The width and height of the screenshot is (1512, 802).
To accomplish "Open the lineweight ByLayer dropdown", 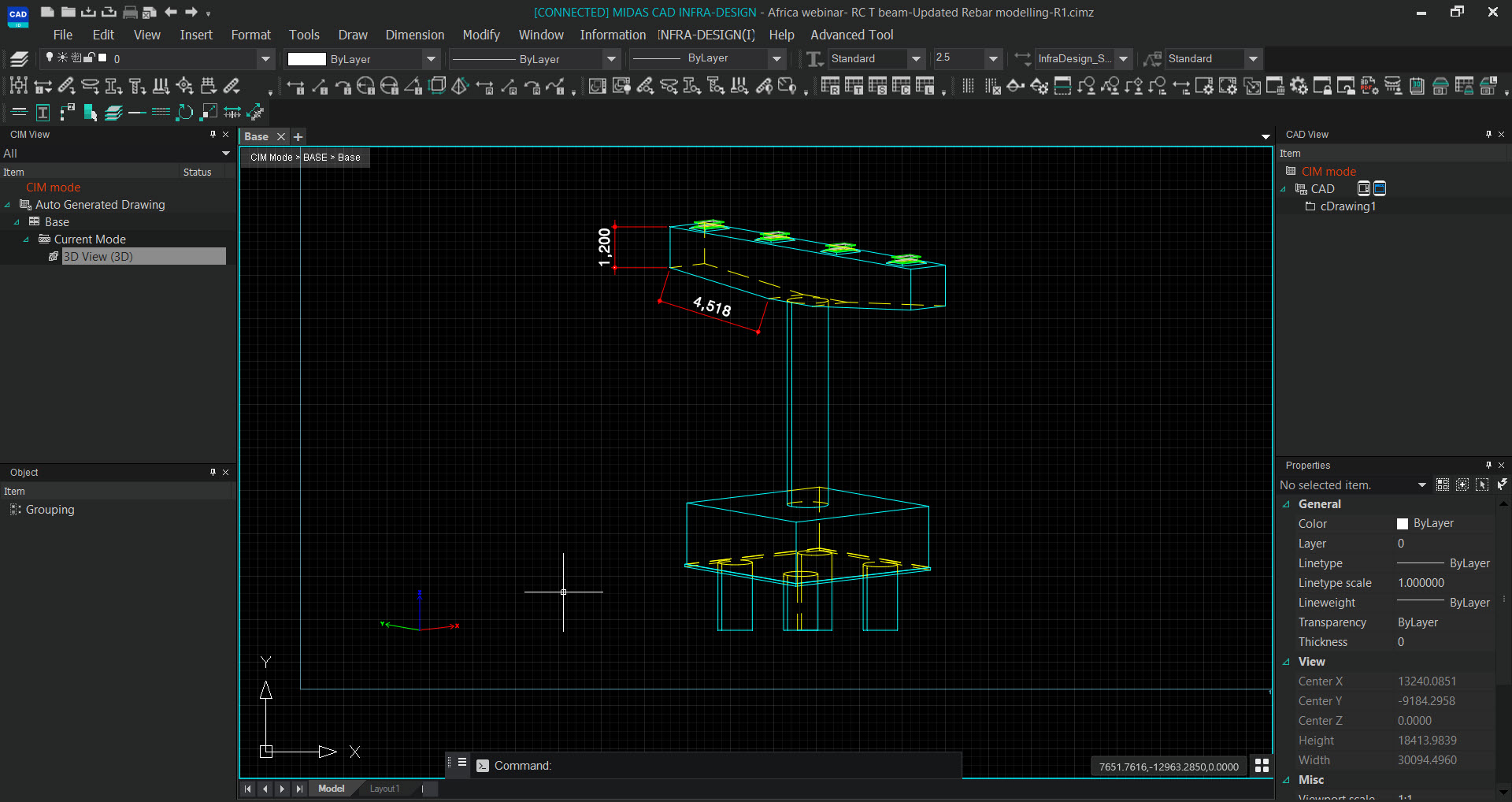I will tap(776, 59).
